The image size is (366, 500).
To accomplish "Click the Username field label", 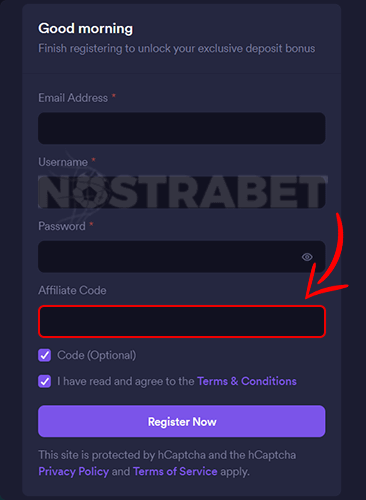I will (63, 162).
